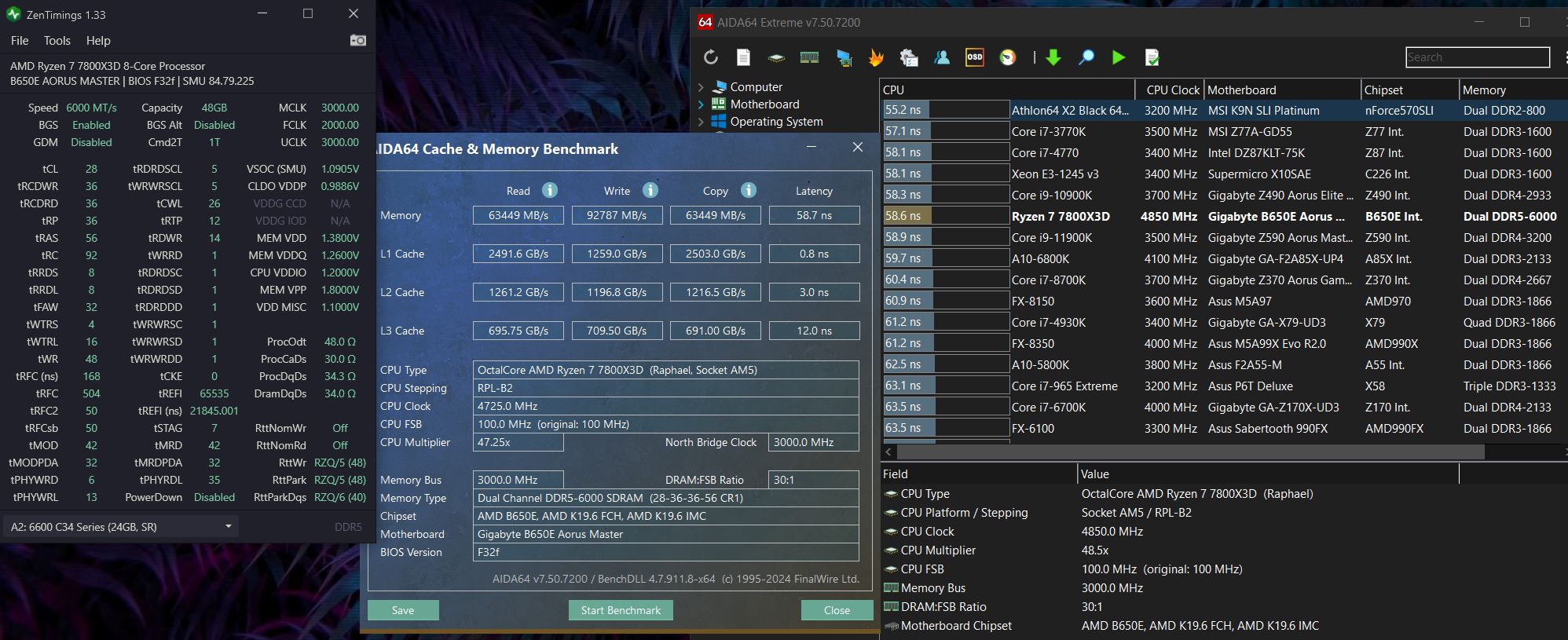Select the FX-8150 row

click(x=1224, y=302)
